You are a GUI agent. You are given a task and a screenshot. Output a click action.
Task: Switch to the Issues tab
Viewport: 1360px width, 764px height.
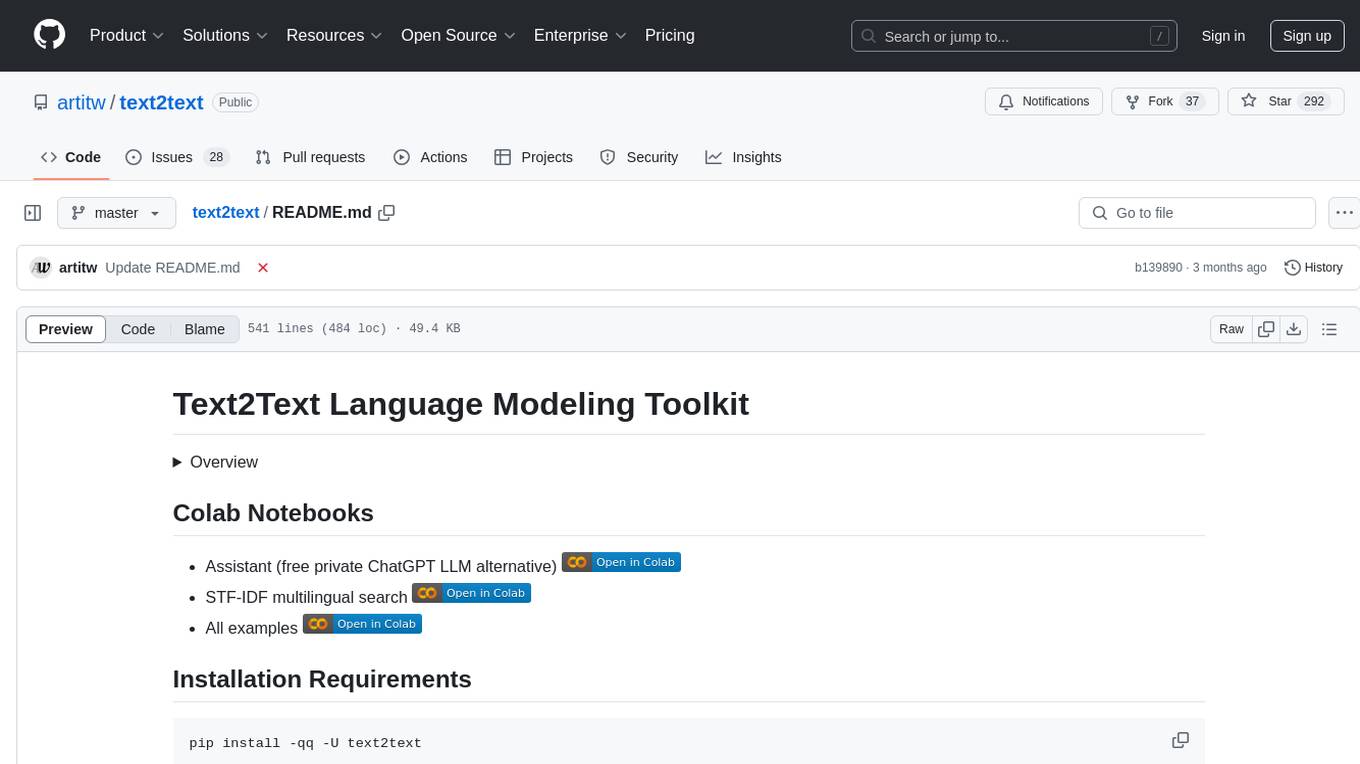176,157
